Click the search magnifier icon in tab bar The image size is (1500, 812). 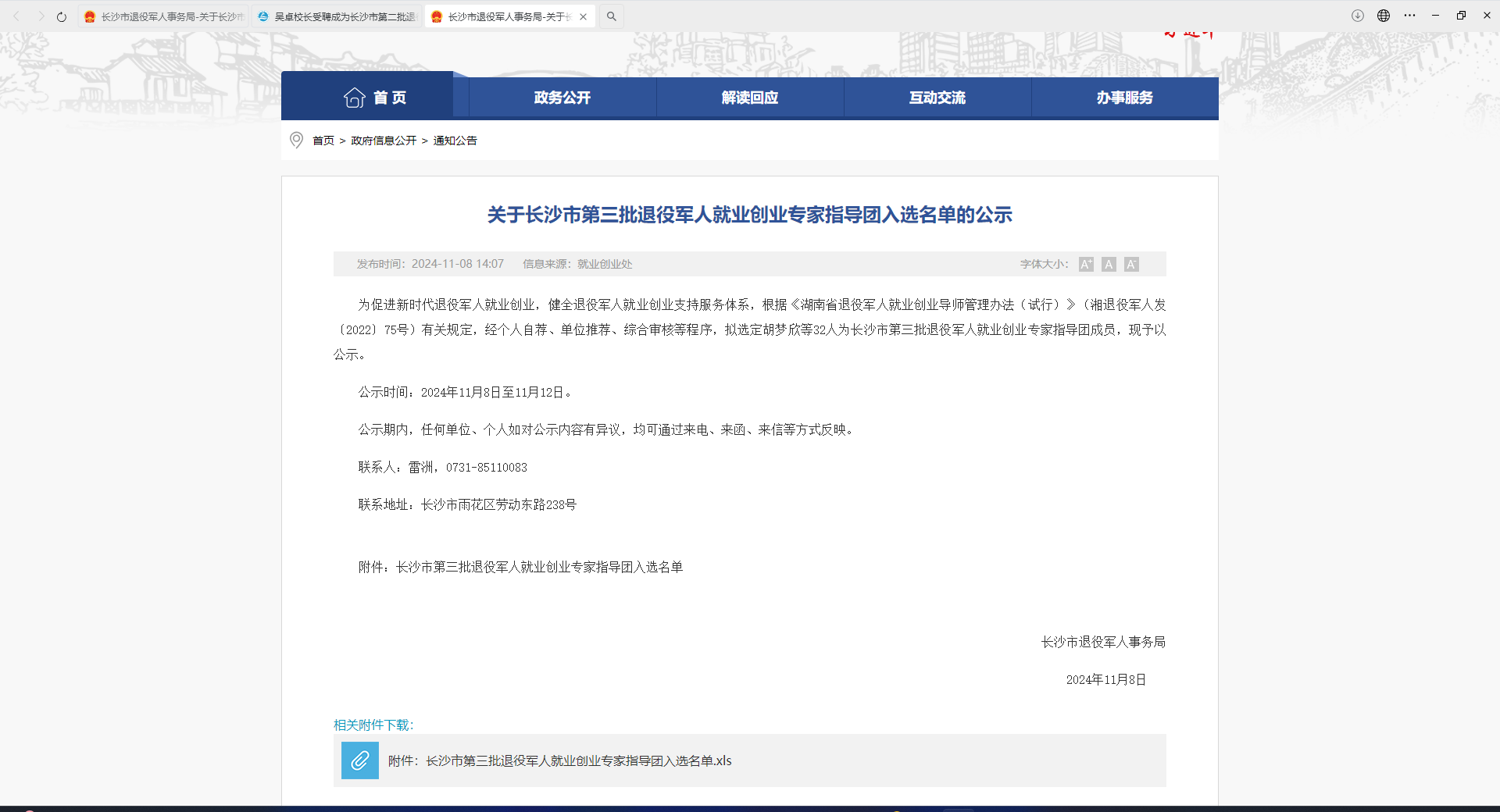612,16
